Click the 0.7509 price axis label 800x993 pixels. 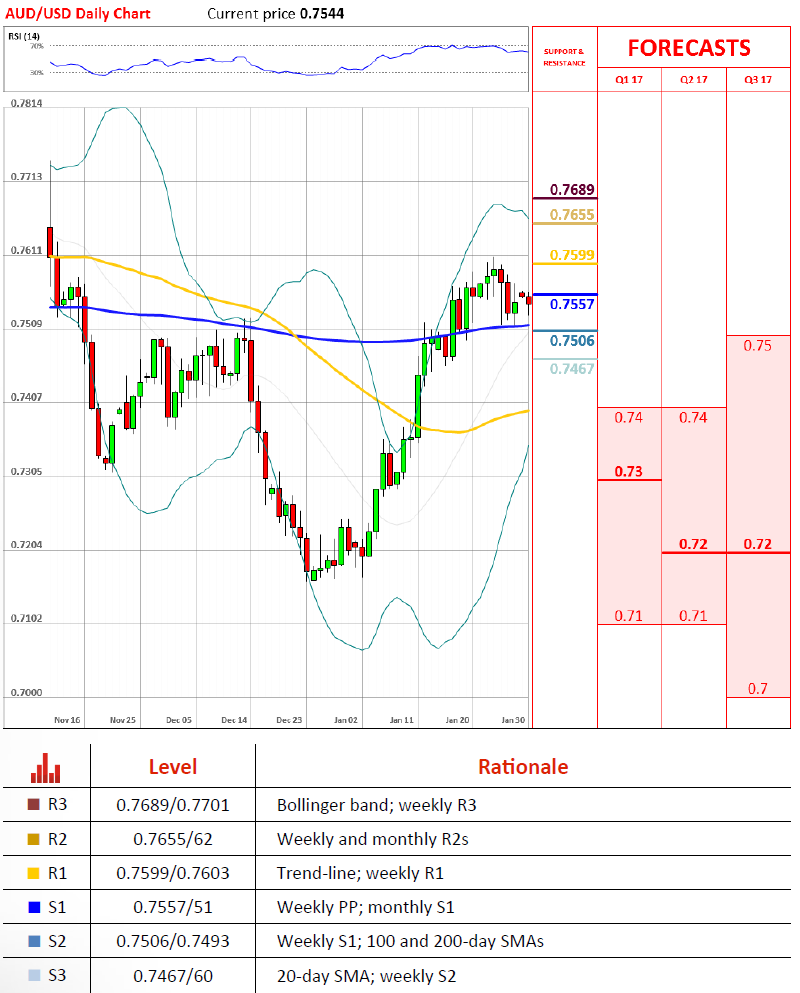click(27, 324)
